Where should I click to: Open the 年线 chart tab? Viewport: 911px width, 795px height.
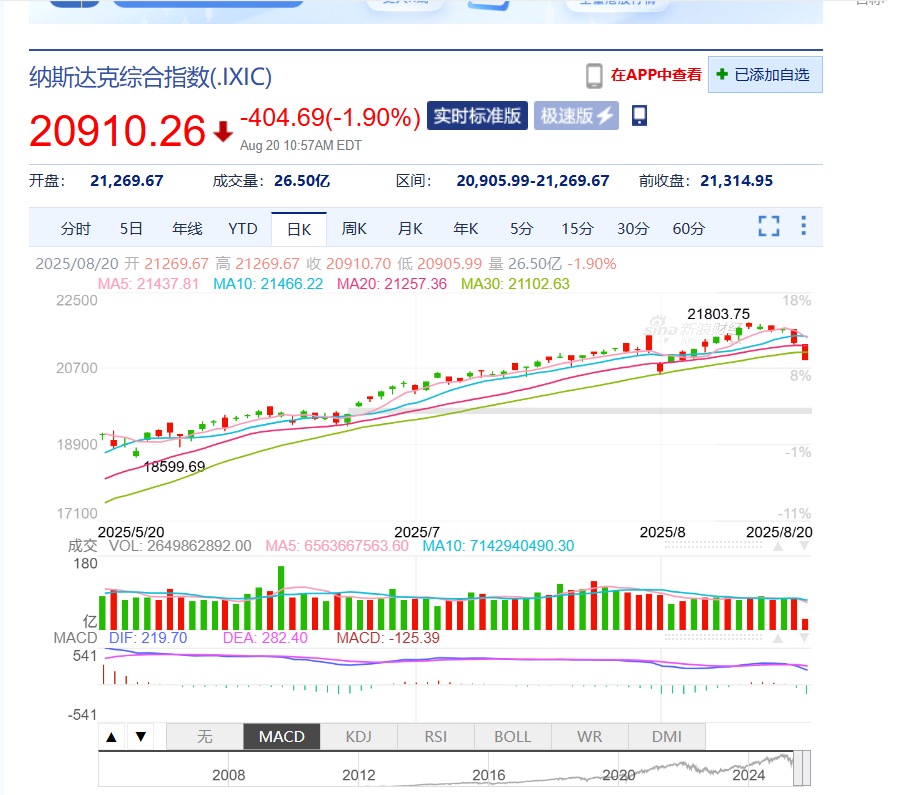coord(187,228)
